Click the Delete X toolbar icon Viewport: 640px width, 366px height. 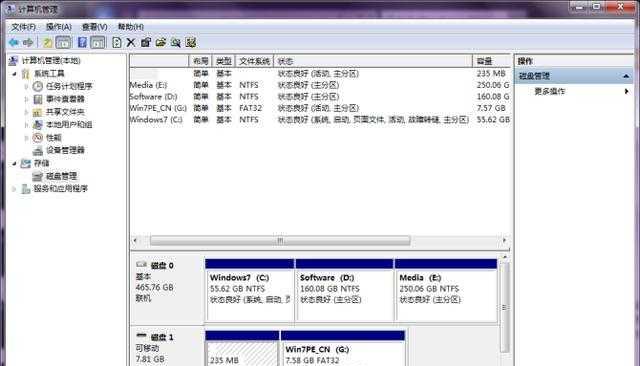pyautogui.click(x=131, y=42)
